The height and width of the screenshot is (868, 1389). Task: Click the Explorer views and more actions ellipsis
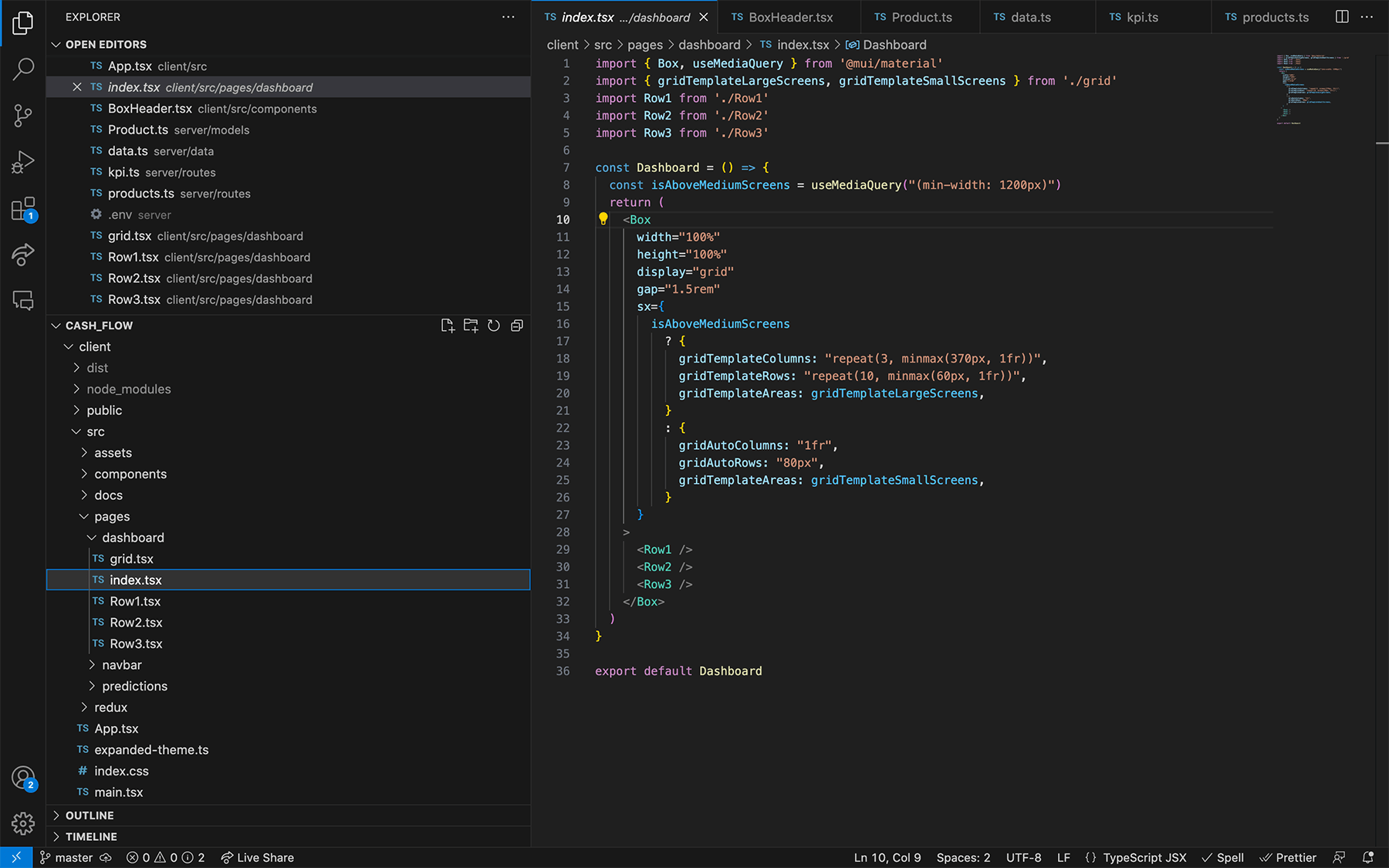[x=508, y=17]
